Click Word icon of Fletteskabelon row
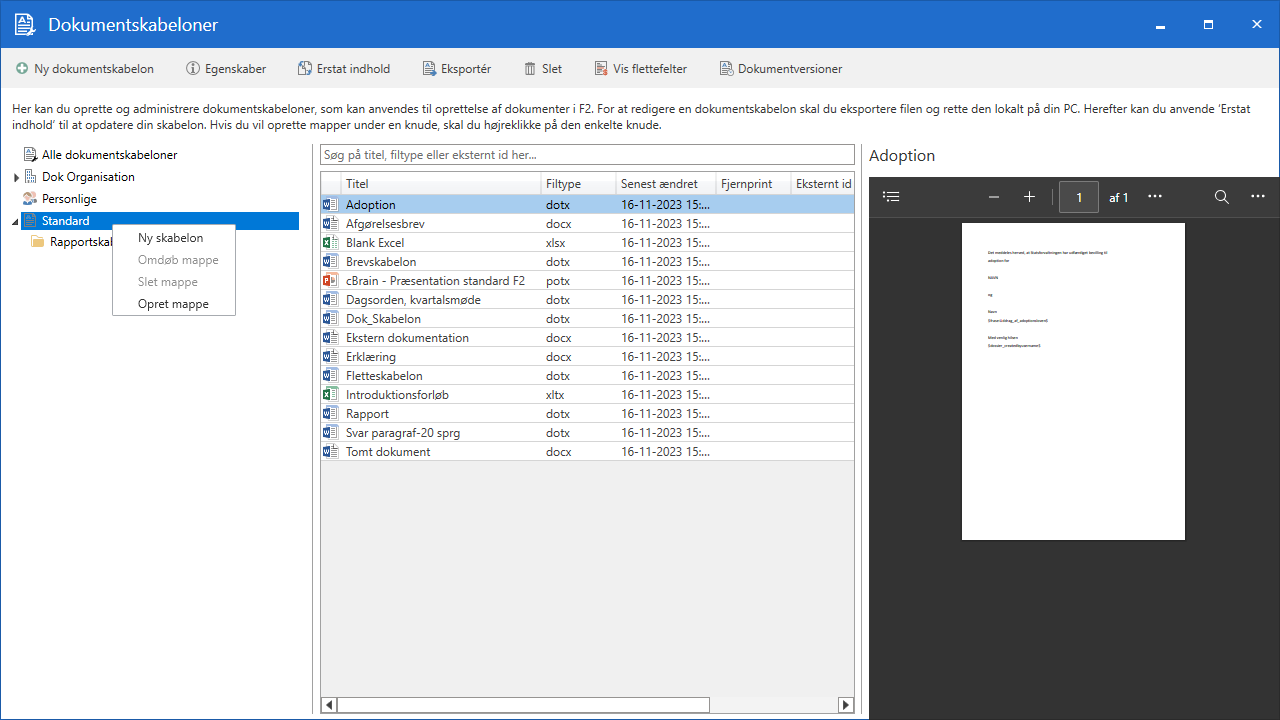Image resolution: width=1280 pixels, height=720 pixels. (331, 376)
